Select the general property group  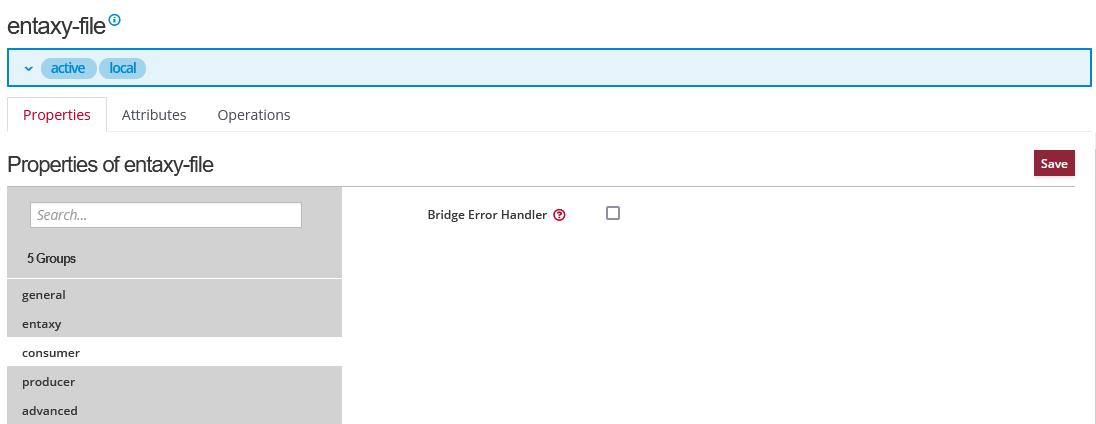(44, 295)
